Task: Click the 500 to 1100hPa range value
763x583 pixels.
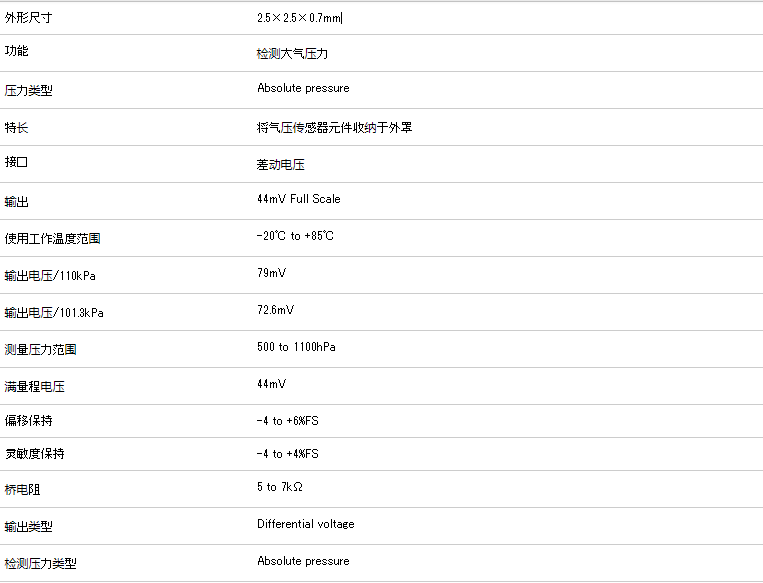Action: [x=296, y=347]
